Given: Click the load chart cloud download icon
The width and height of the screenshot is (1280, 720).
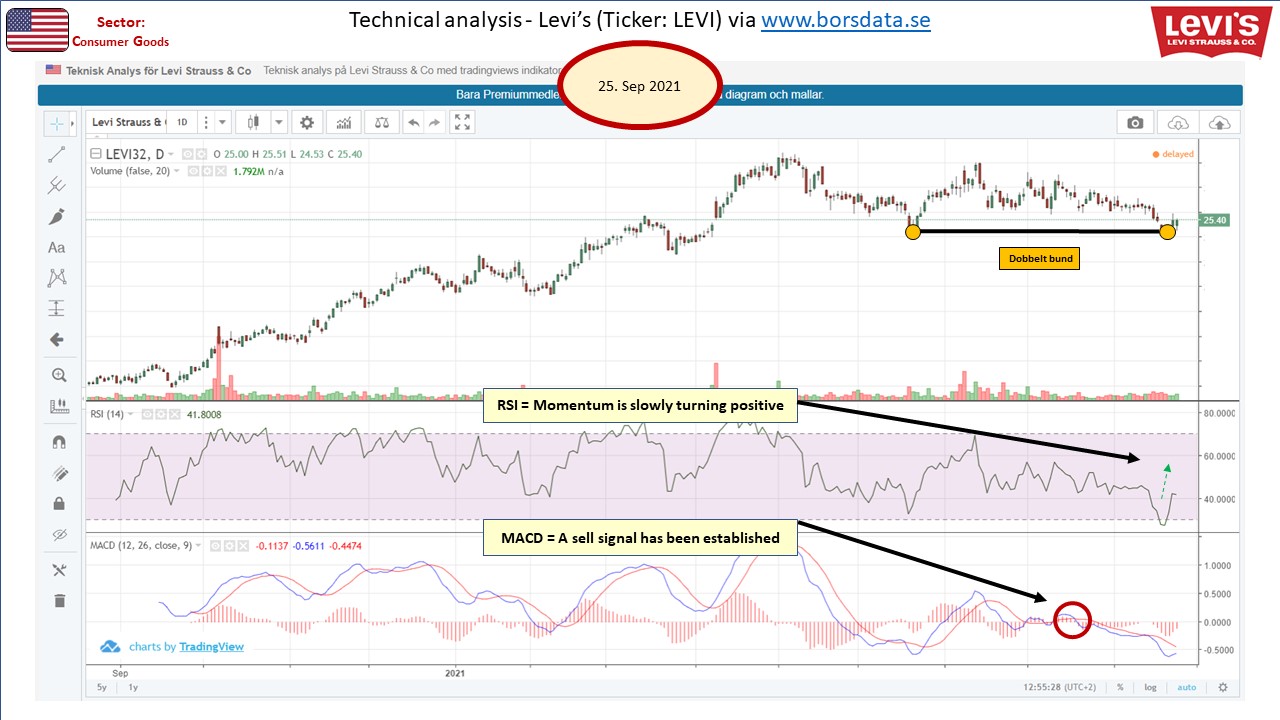Looking at the screenshot, I should click(1179, 122).
